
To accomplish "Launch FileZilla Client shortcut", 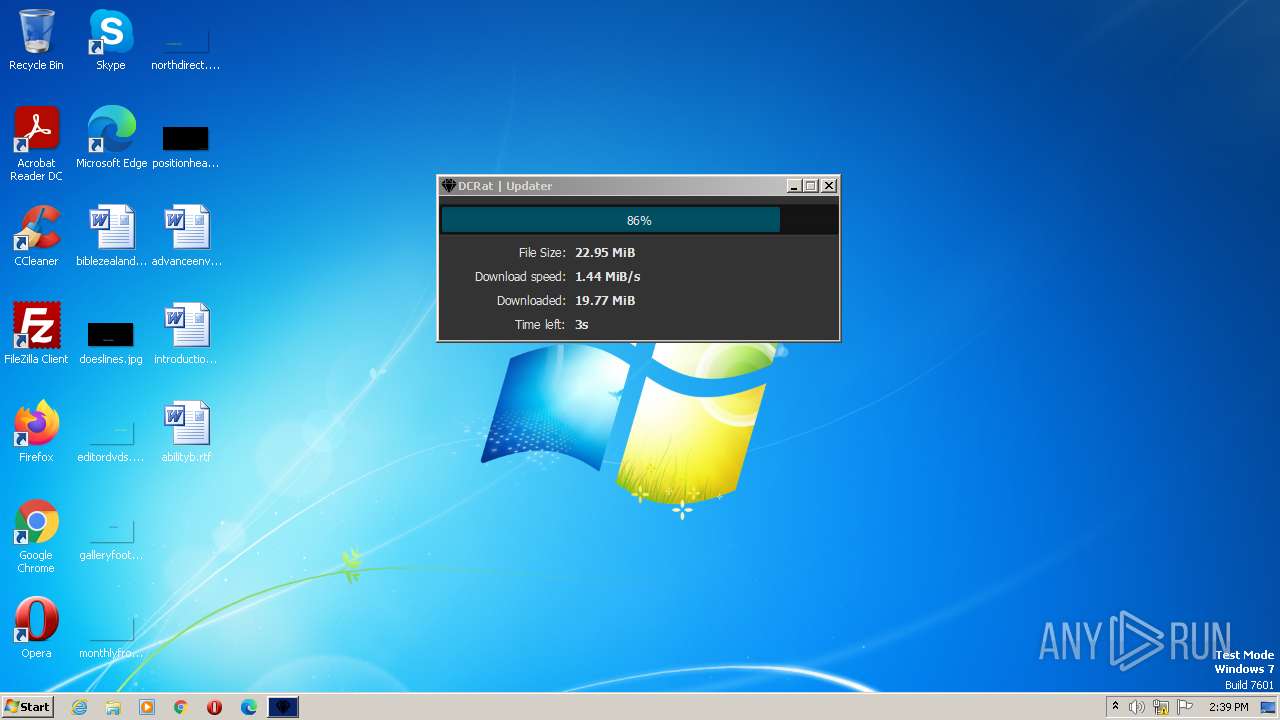I will point(36,334).
